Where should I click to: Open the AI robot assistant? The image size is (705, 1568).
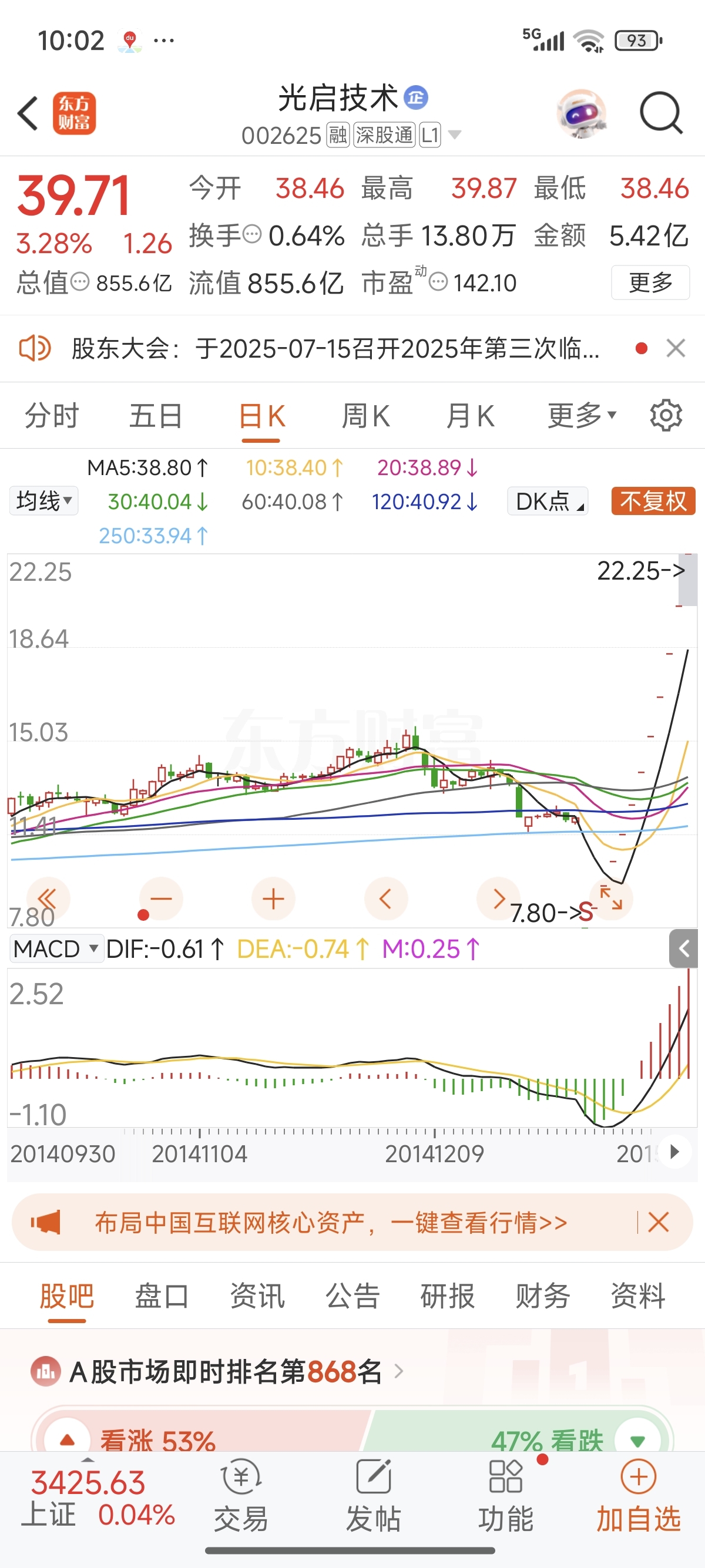pyautogui.click(x=582, y=113)
